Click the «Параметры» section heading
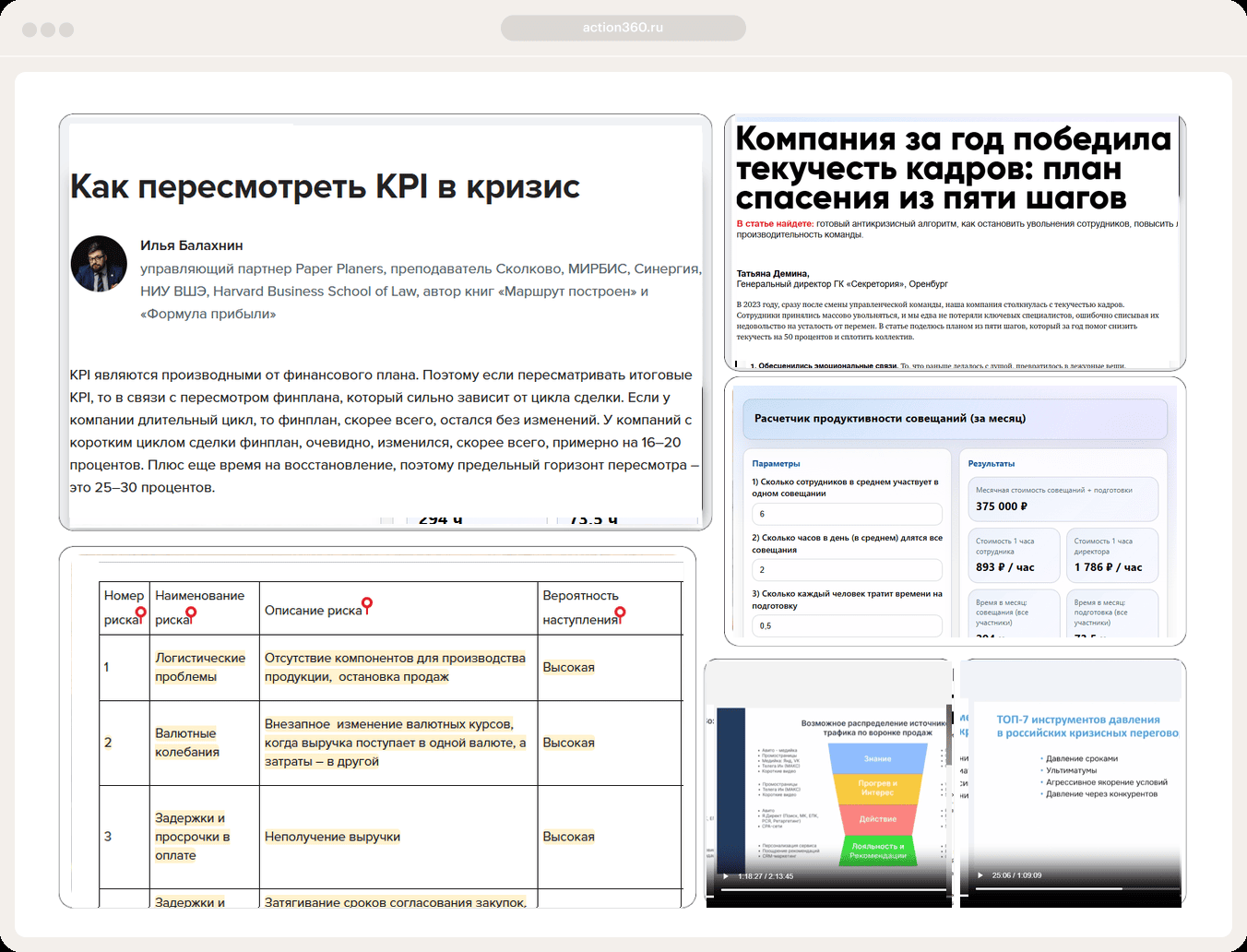The image size is (1247, 952). [x=776, y=463]
